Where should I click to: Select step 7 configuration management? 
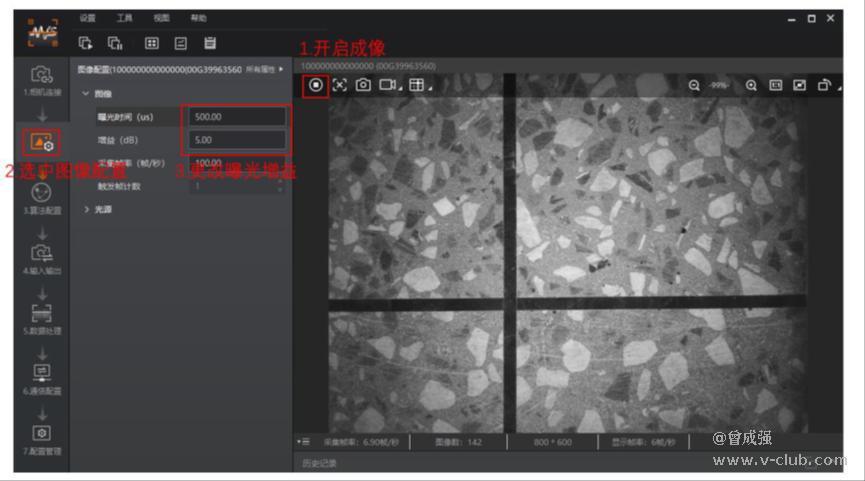tap(42, 439)
